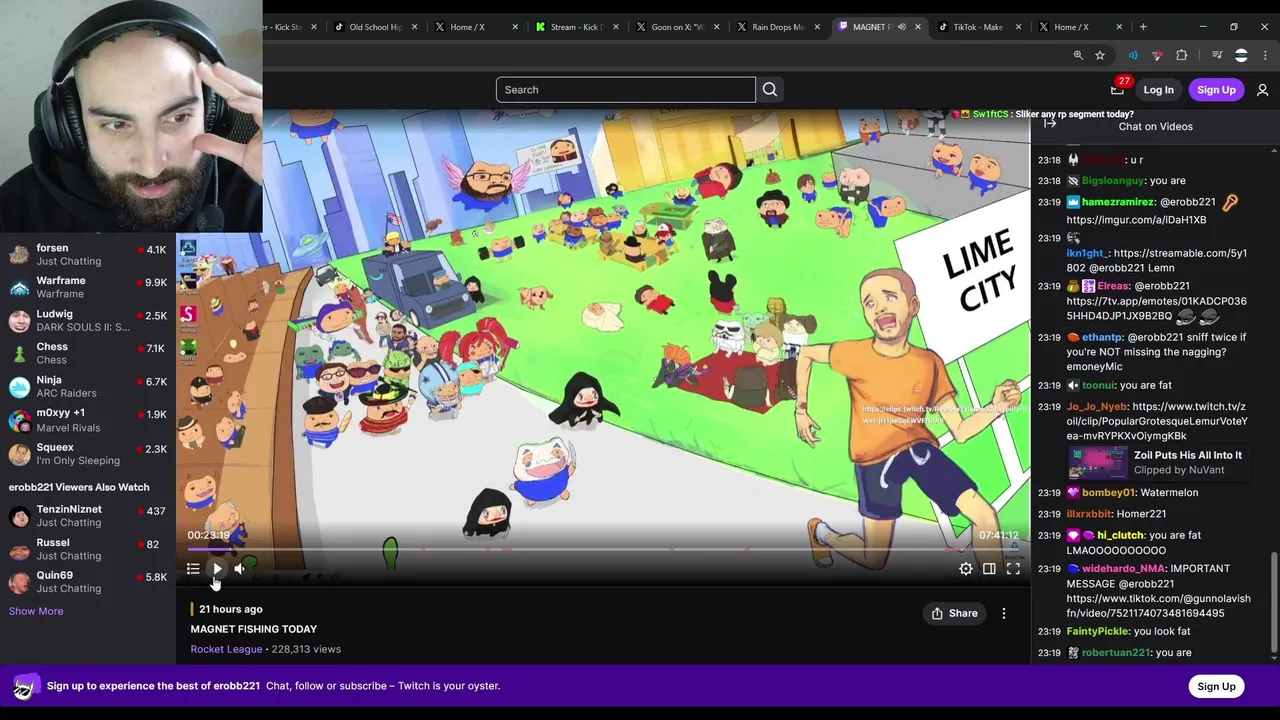Click Sign Up in the purple banner
The height and width of the screenshot is (720, 1280).
pos(1216,686)
